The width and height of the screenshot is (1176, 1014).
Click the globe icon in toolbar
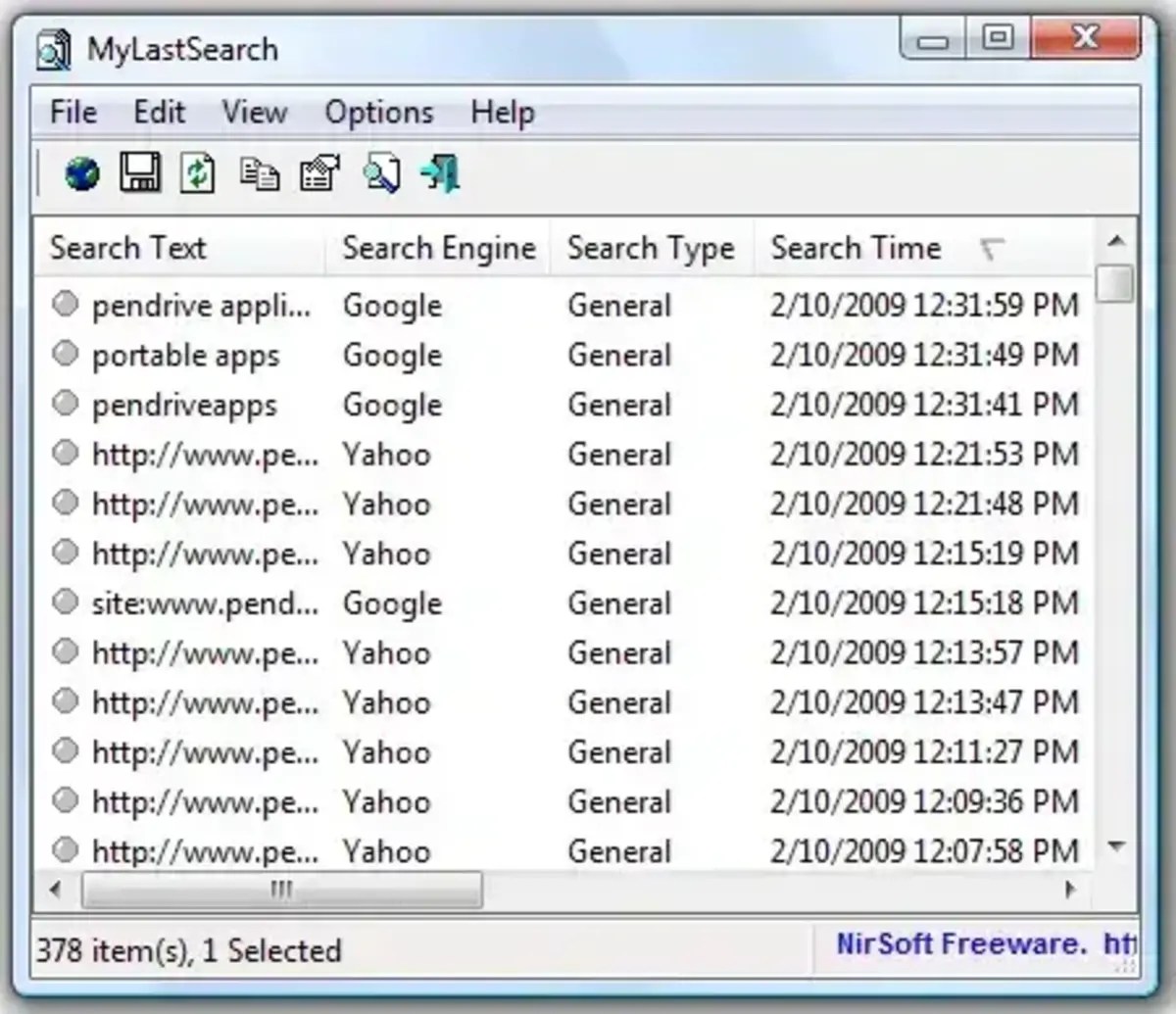82,175
